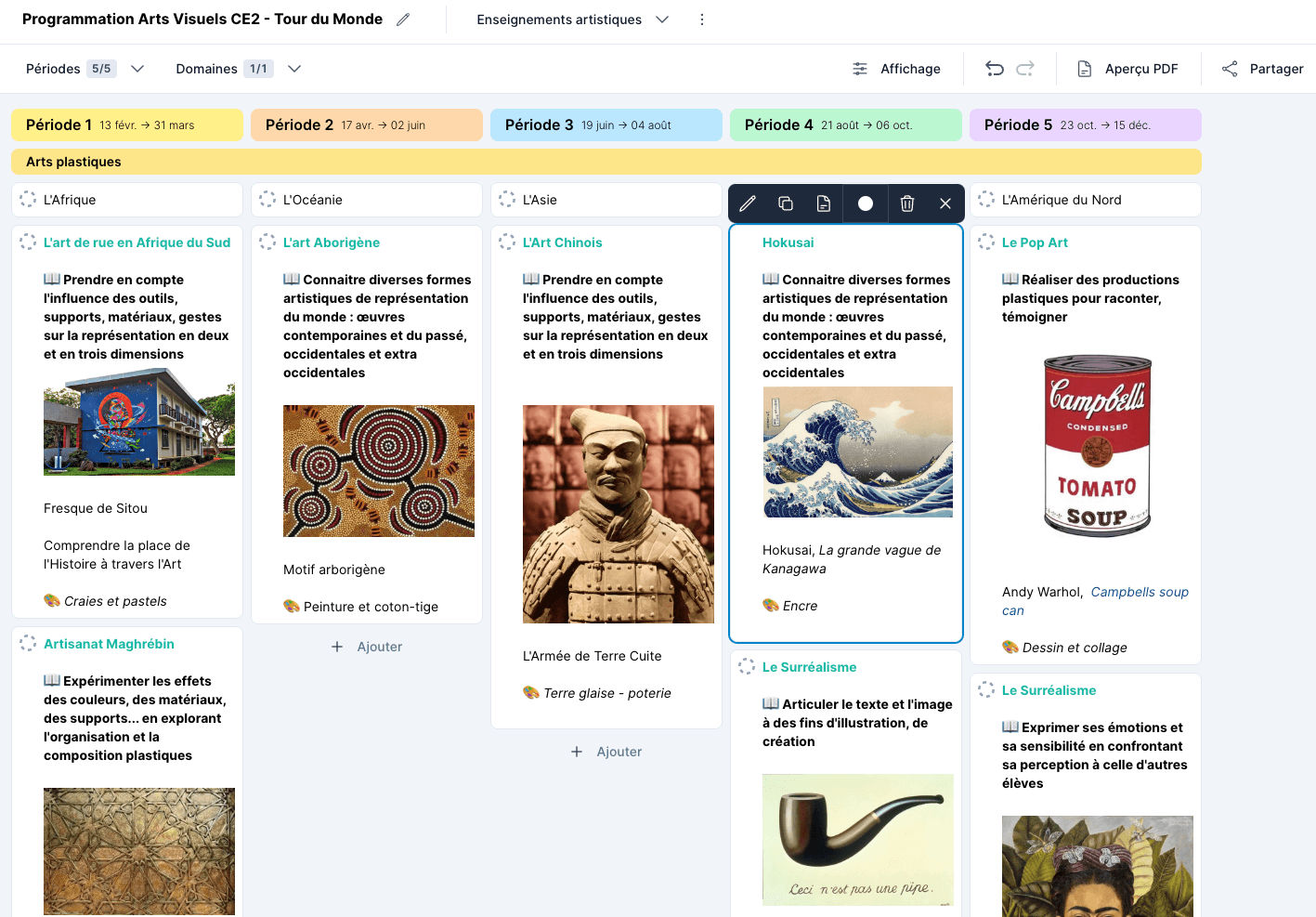Viewport: 1316px width, 917px height.
Task: Edit the title with the pencil icon
Action: pyautogui.click(x=403, y=20)
